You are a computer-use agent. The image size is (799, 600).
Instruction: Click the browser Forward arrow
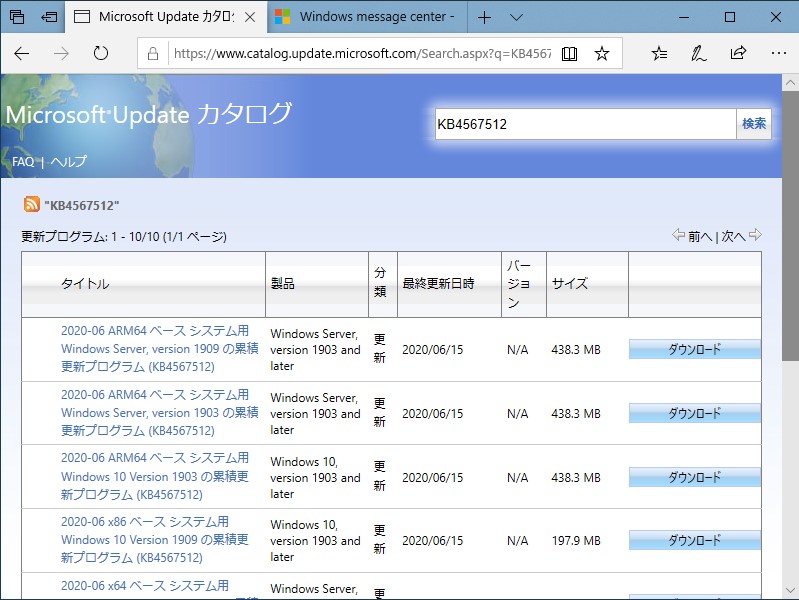61,53
